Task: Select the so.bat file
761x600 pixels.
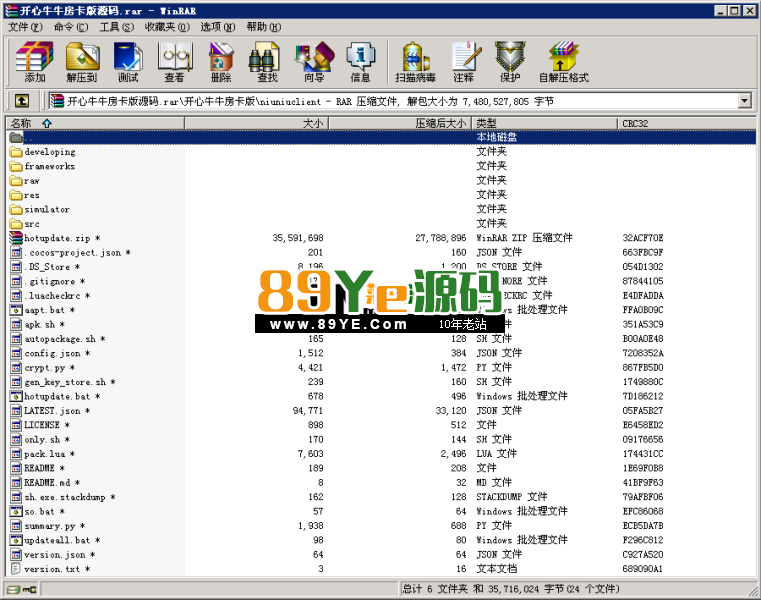Action: pos(37,512)
